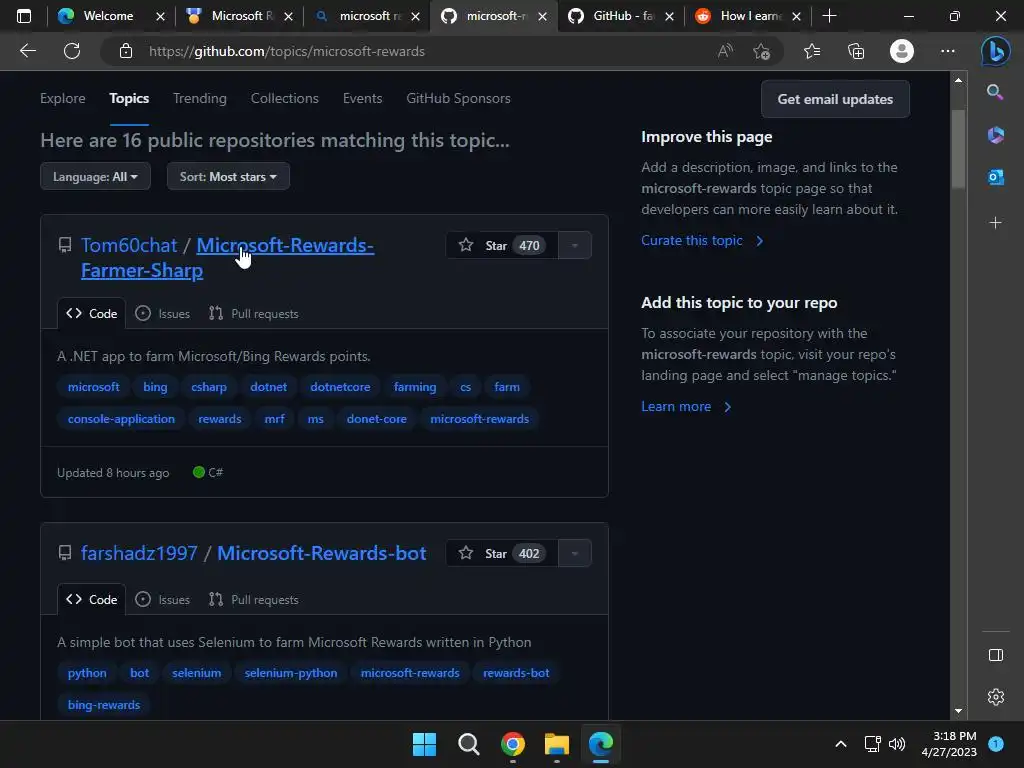This screenshot has width=1024, height=768.
Task: Open the Favorites list icon
Action: click(812, 51)
